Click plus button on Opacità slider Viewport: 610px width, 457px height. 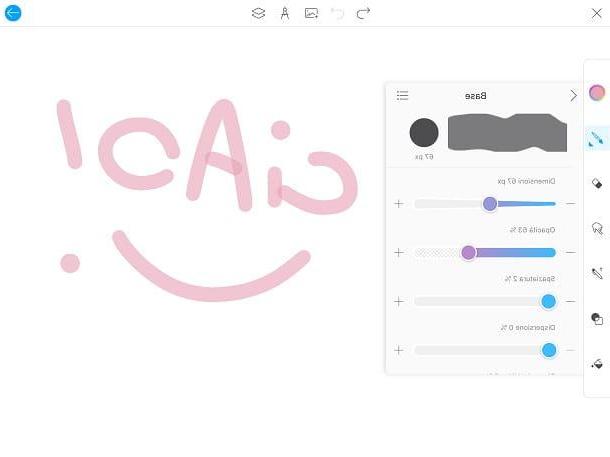[399, 253]
